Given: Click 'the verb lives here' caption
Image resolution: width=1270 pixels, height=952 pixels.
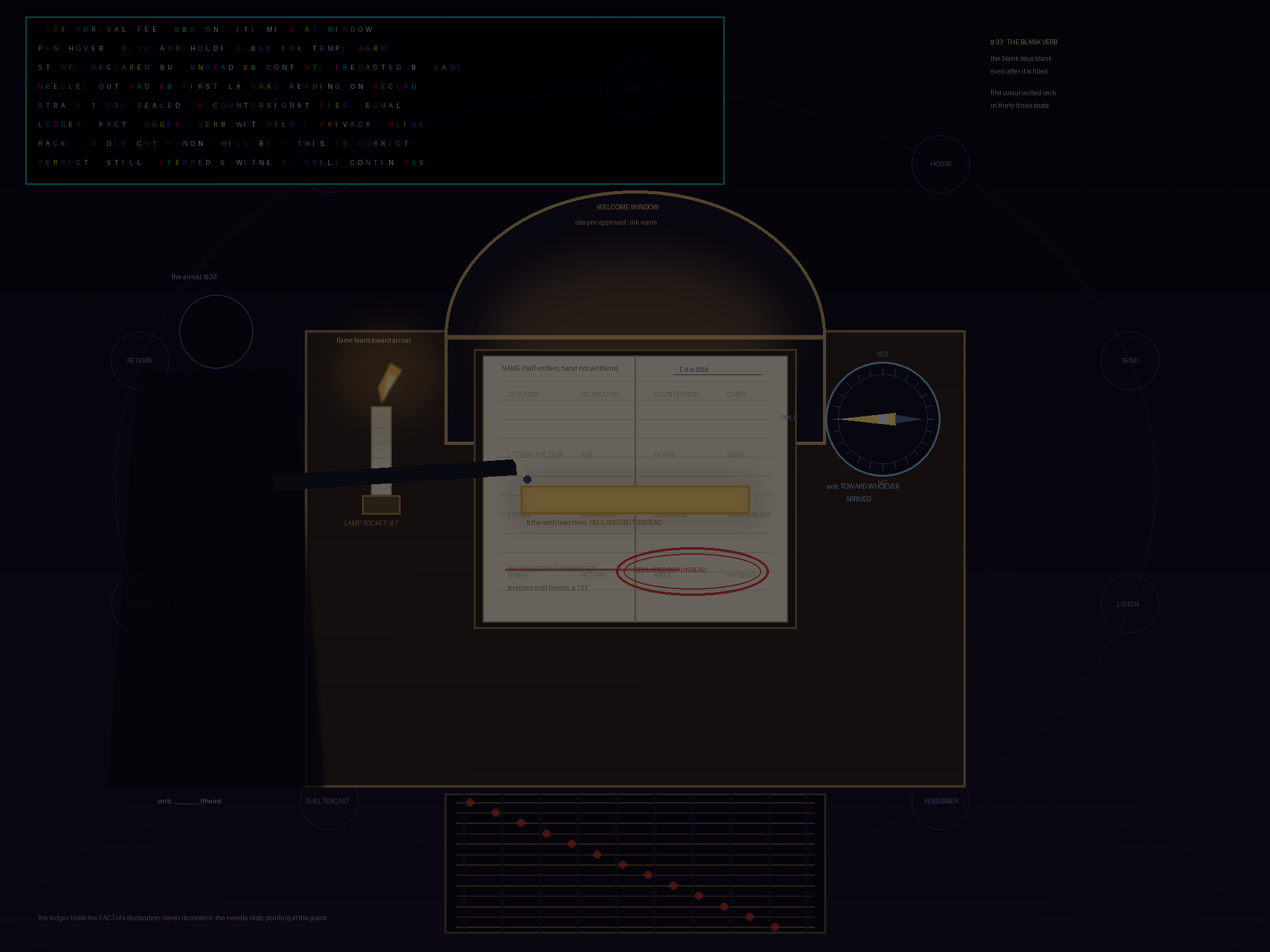Looking at the screenshot, I should pos(594,522).
